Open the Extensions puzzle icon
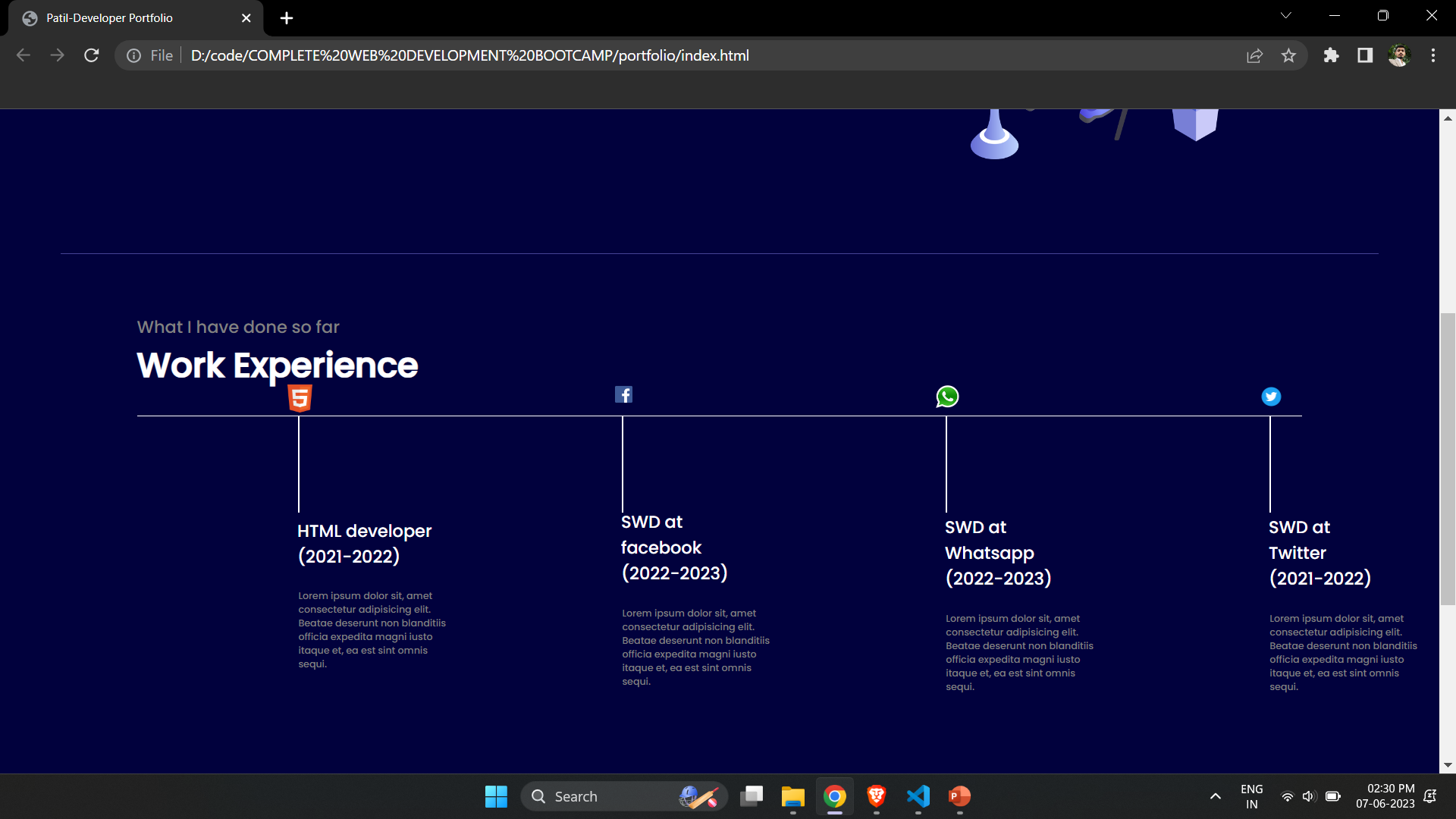The height and width of the screenshot is (819, 1456). point(1331,55)
